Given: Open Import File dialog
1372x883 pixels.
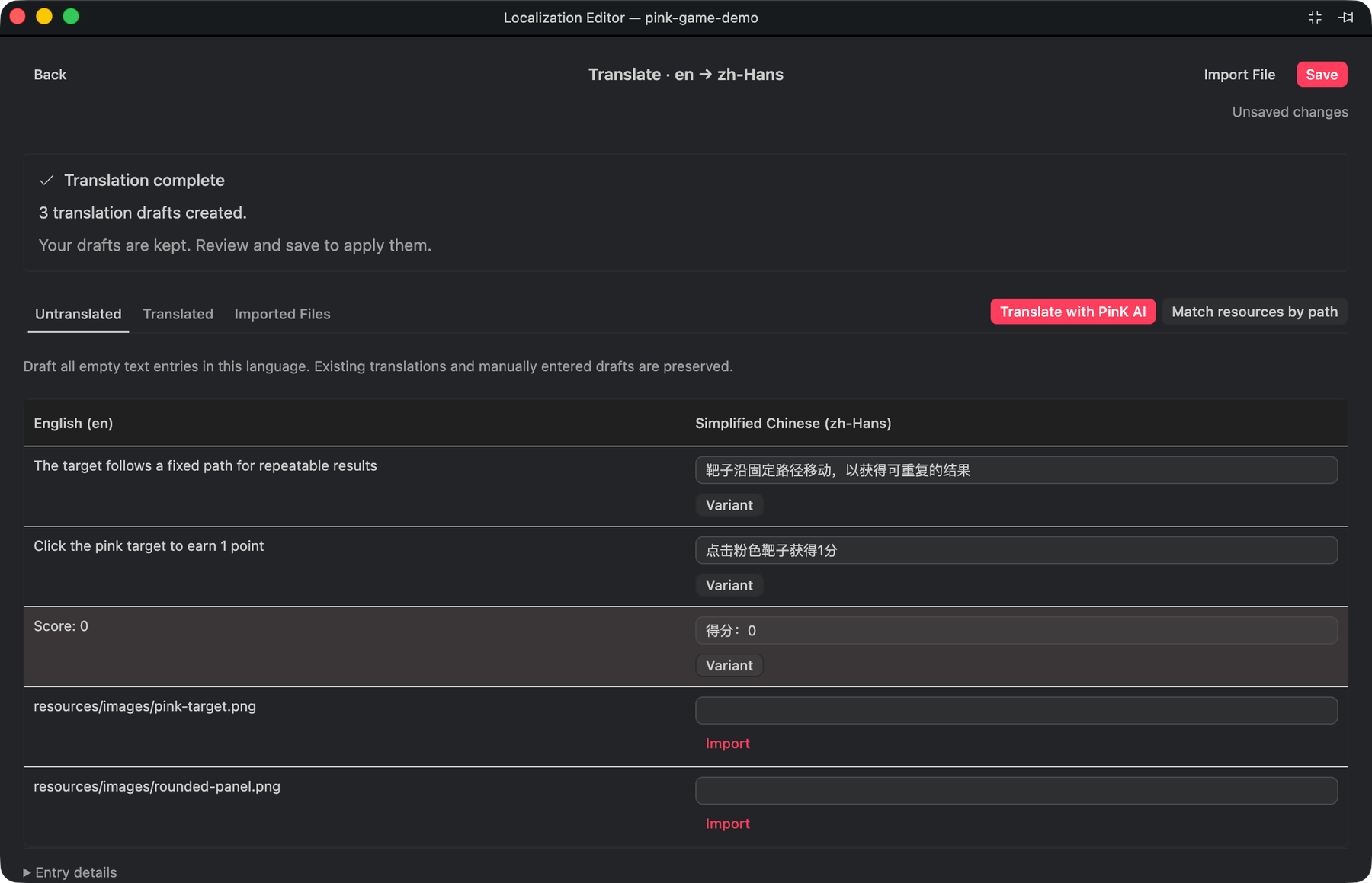Looking at the screenshot, I should 1239,75.
